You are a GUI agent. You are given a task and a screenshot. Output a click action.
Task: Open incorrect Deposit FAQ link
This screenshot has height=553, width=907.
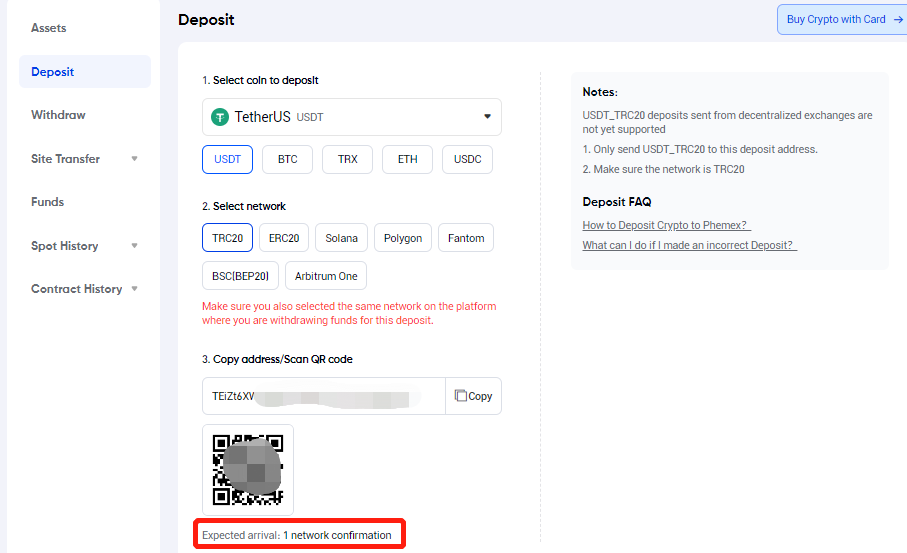690,245
